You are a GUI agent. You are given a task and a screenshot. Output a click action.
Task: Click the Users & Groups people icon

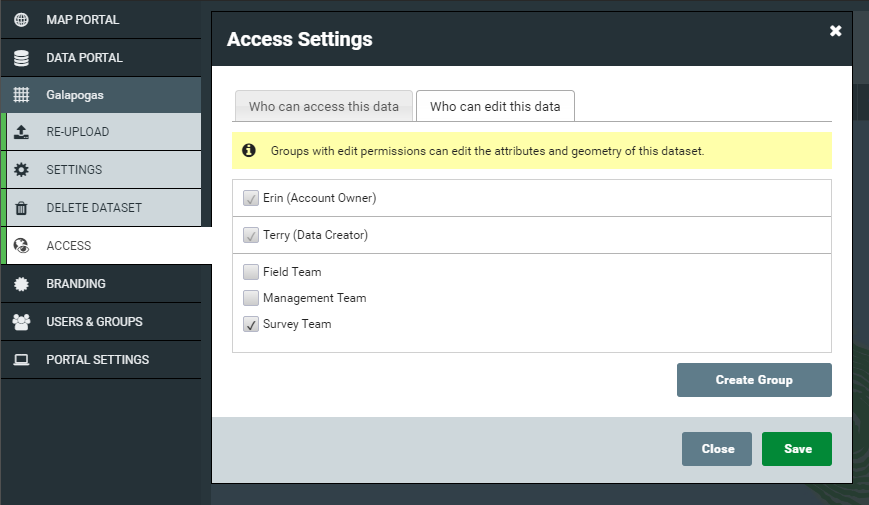pyautogui.click(x=21, y=322)
